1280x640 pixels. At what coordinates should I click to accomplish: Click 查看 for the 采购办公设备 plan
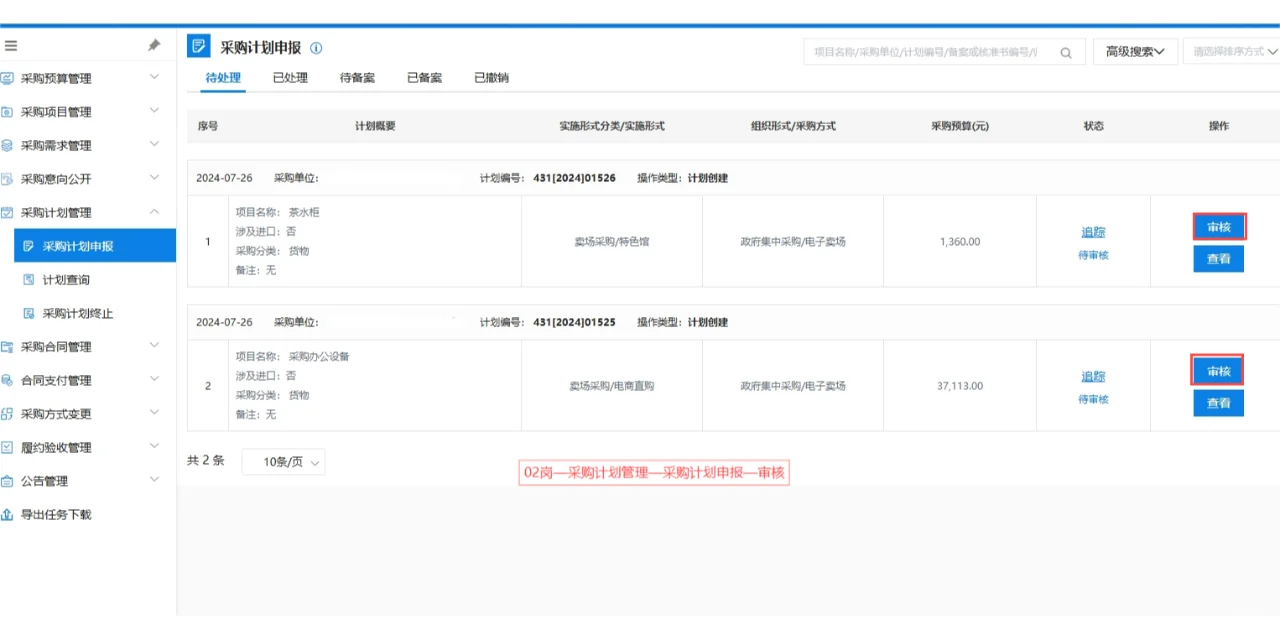click(1218, 403)
